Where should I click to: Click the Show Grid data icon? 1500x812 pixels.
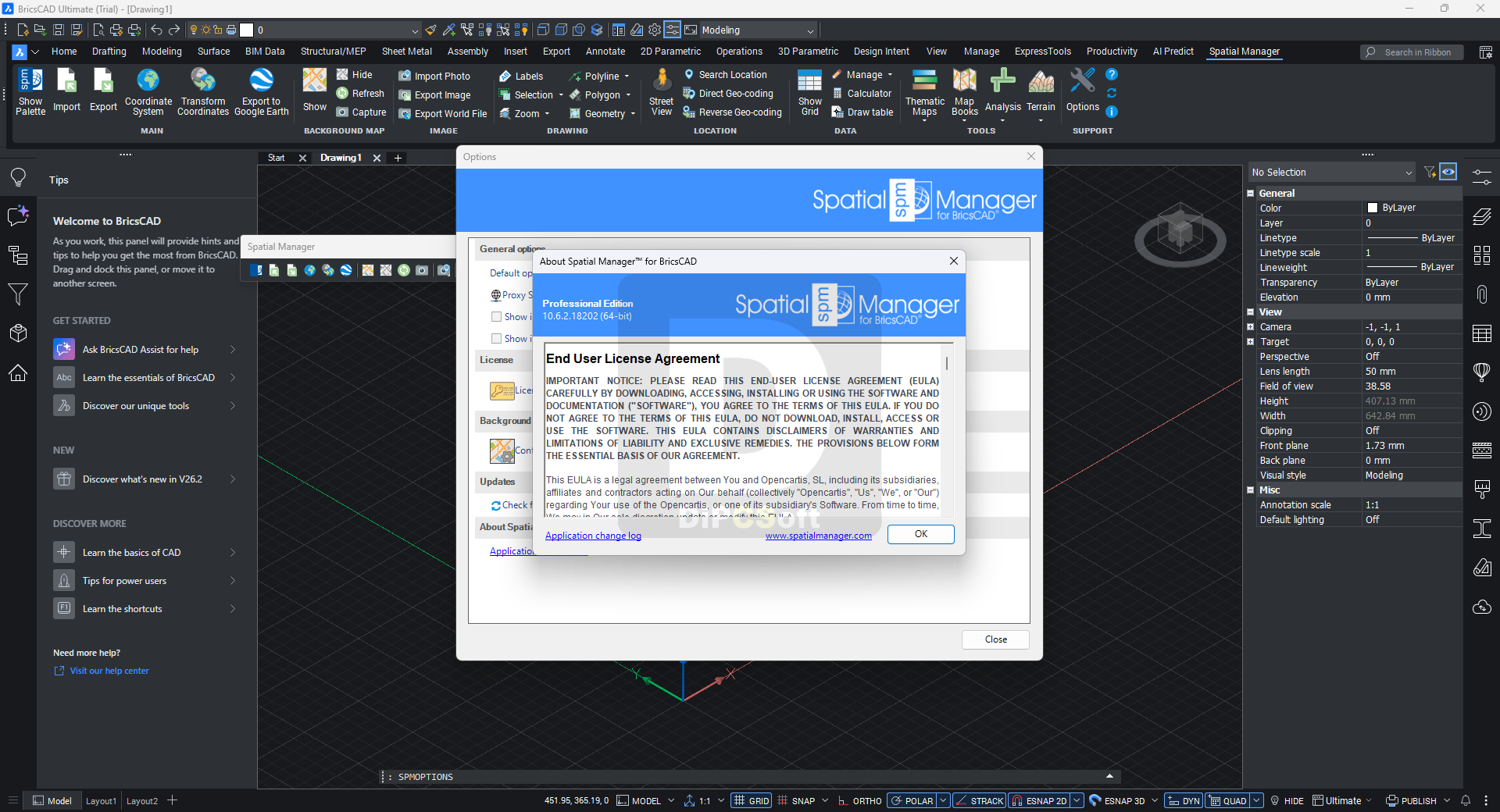pyautogui.click(x=809, y=91)
